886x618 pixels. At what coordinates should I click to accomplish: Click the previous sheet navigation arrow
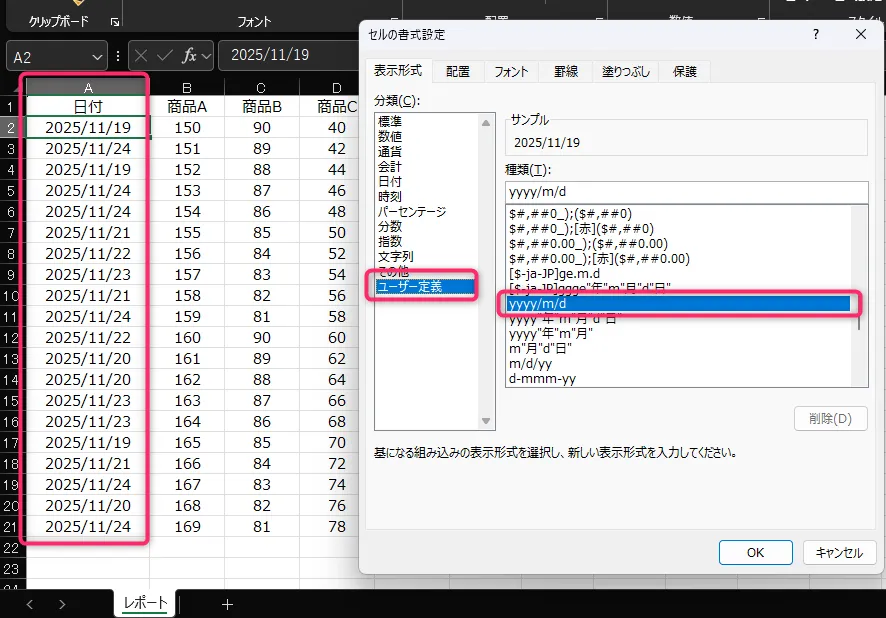coord(29,604)
